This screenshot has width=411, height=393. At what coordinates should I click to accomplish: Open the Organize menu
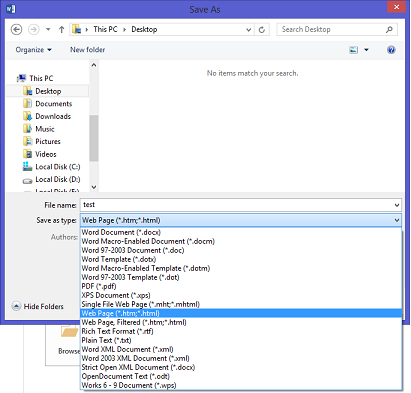pyautogui.click(x=33, y=50)
